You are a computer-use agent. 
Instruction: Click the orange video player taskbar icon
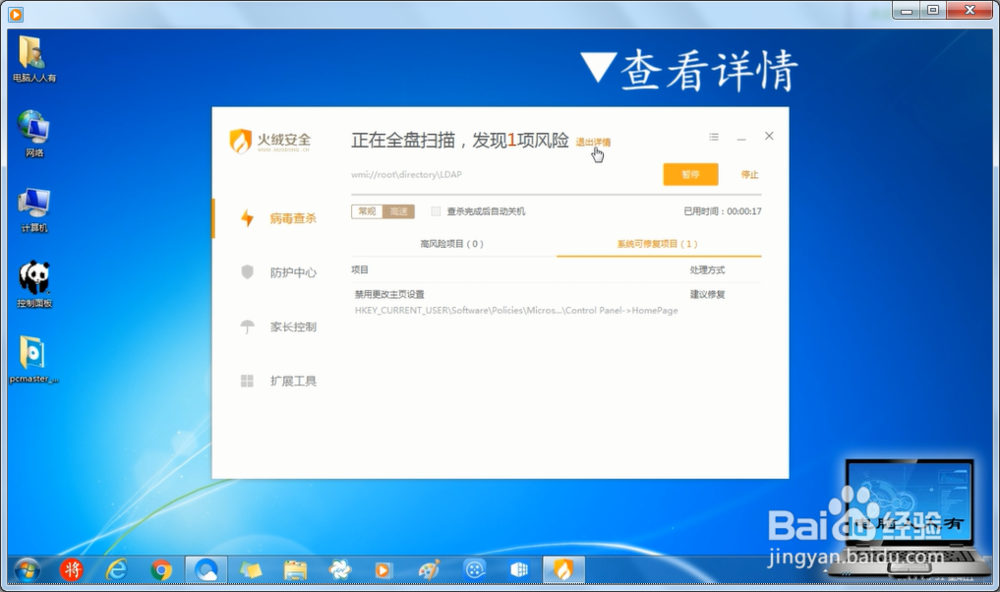383,570
